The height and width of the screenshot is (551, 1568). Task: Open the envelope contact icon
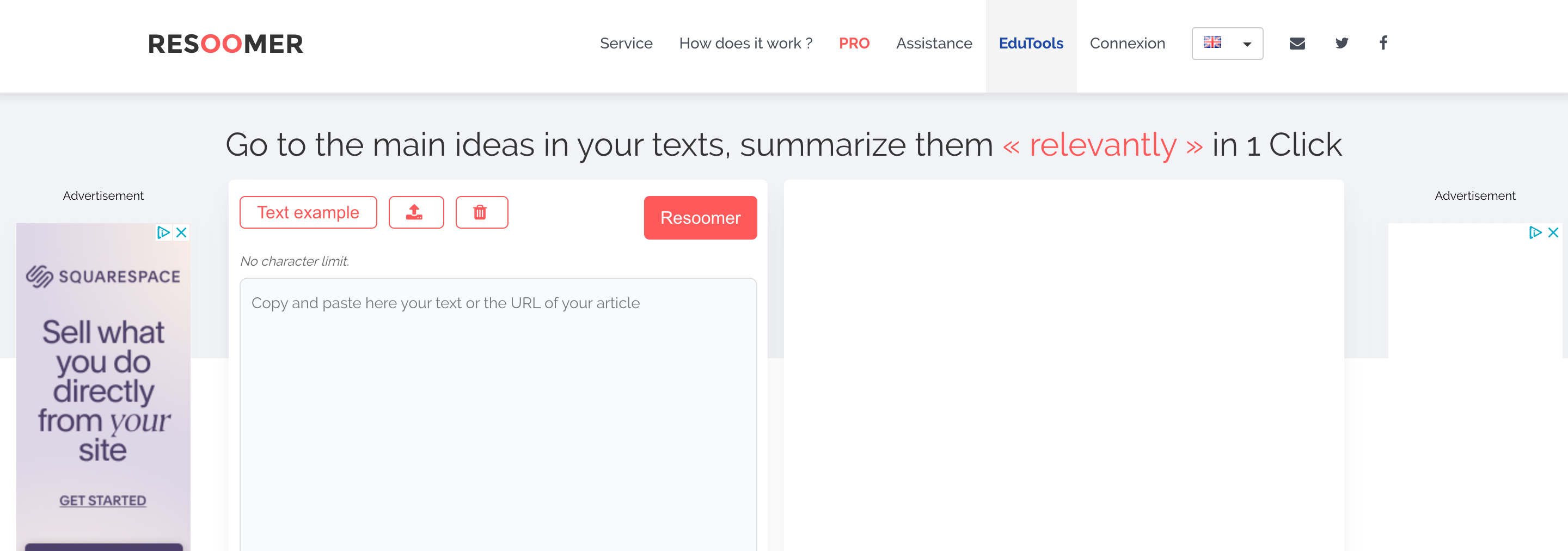[x=1296, y=43]
